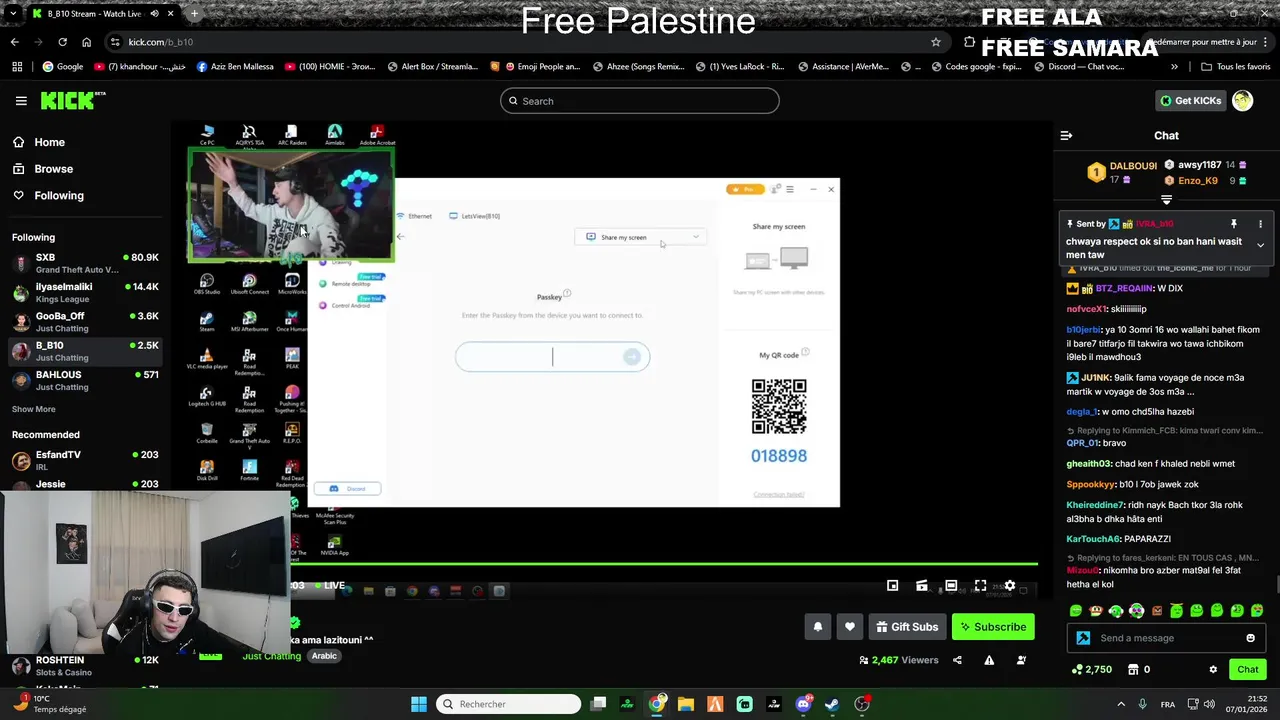
Task: Open browser extensions puzzle icon
Action: [x=969, y=42]
